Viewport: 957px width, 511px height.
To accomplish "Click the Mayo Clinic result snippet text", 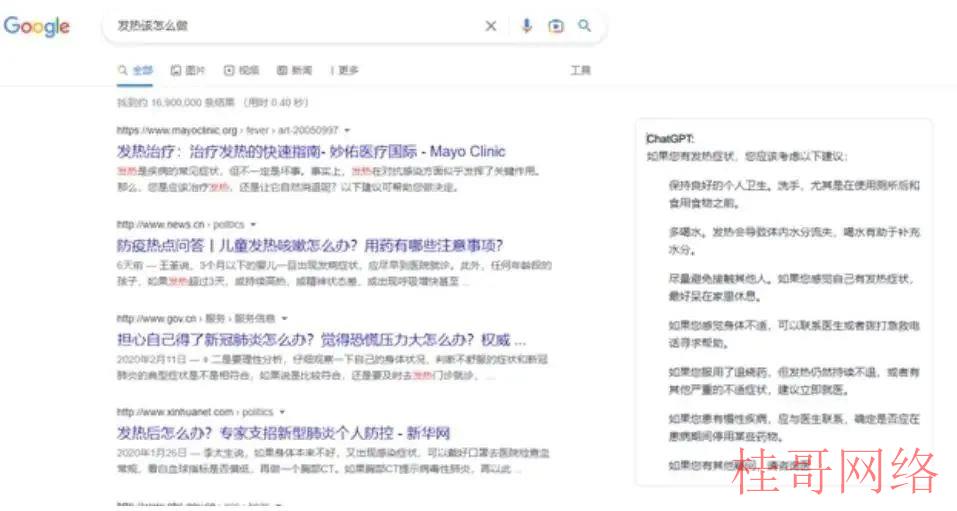I will coord(328,179).
